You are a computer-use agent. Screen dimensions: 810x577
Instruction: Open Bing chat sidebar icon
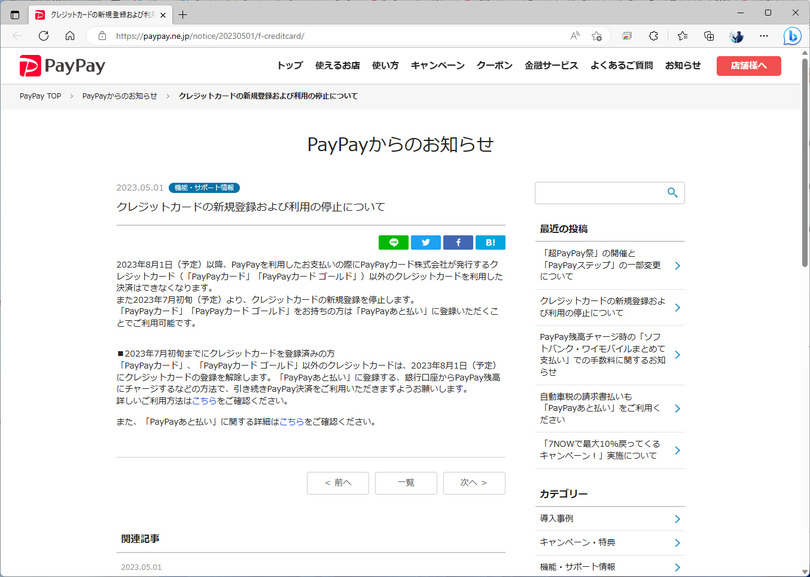click(792, 36)
